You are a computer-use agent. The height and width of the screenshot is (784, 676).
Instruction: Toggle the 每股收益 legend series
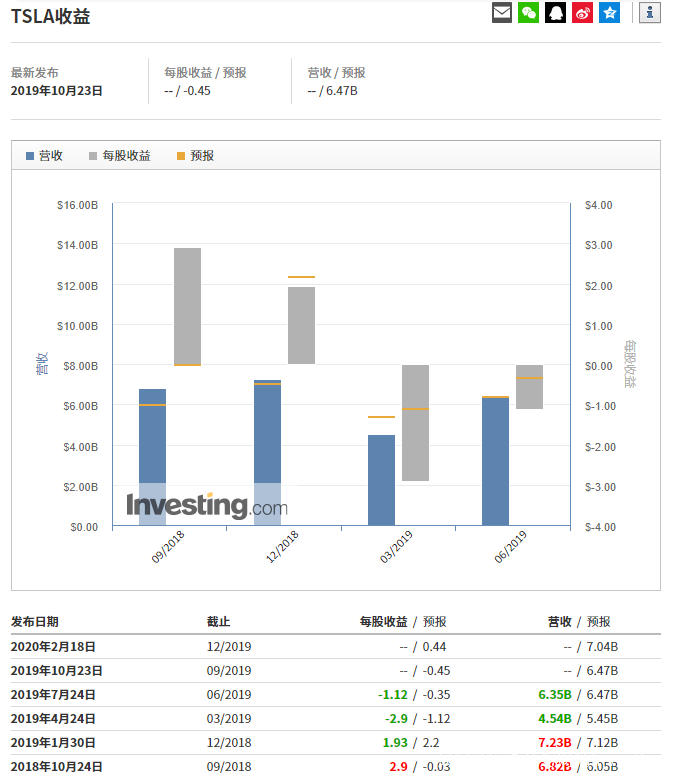(x=119, y=156)
